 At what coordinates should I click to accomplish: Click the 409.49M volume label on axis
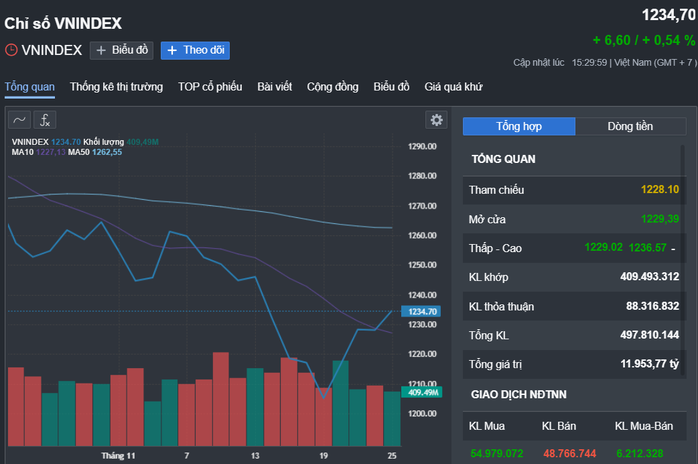point(422,392)
